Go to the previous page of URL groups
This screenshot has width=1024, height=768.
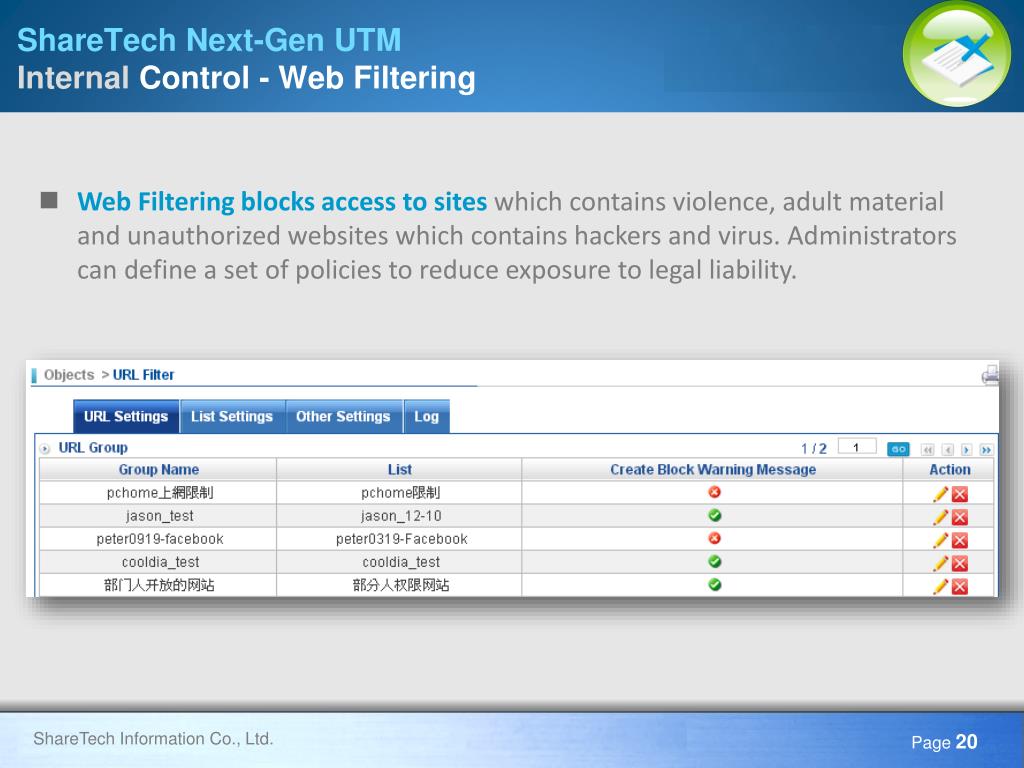948,449
